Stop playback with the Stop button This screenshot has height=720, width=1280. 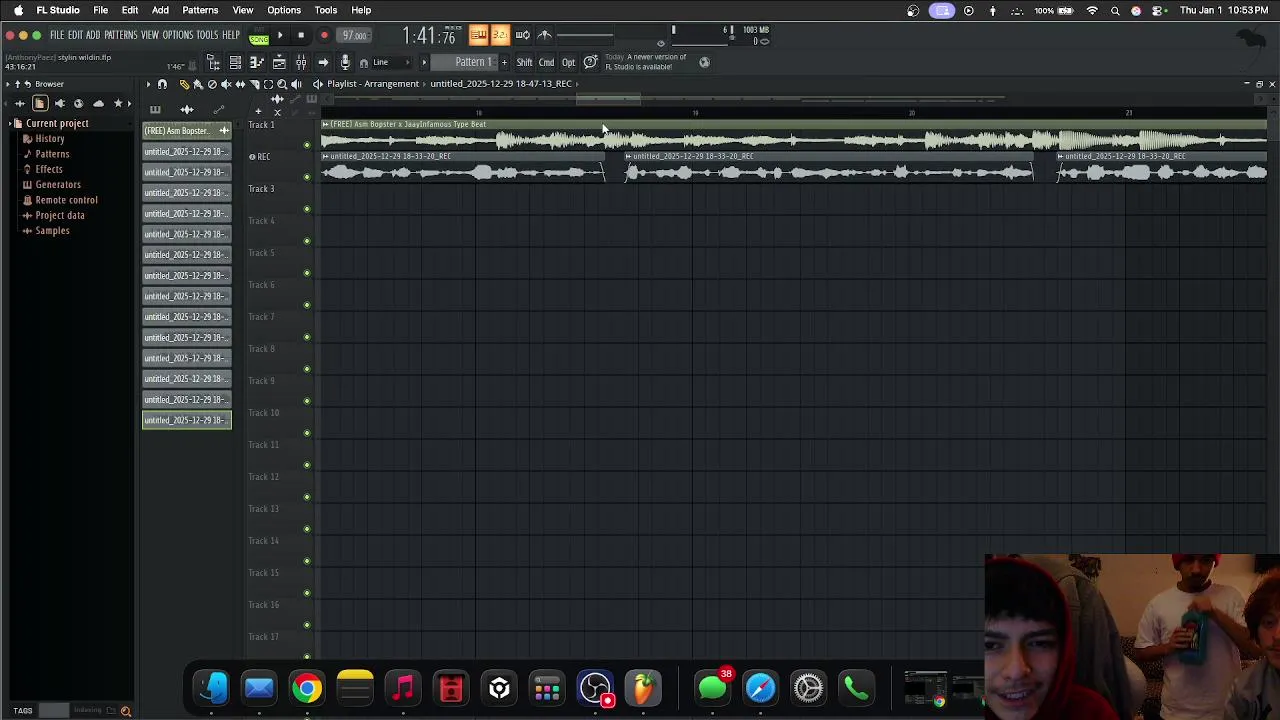click(x=301, y=35)
